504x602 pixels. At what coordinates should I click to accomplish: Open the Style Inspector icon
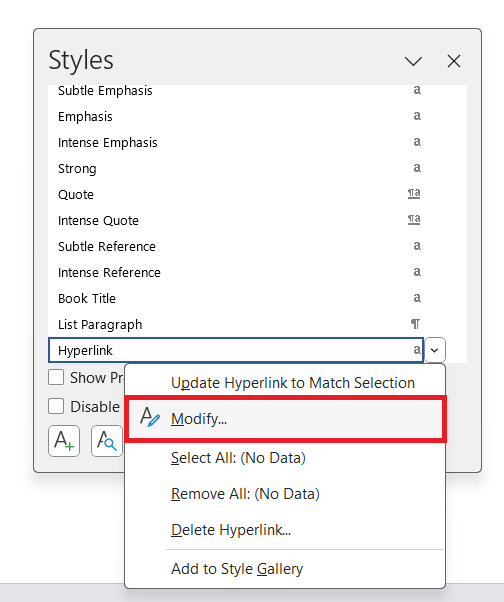[x=107, y=441]
